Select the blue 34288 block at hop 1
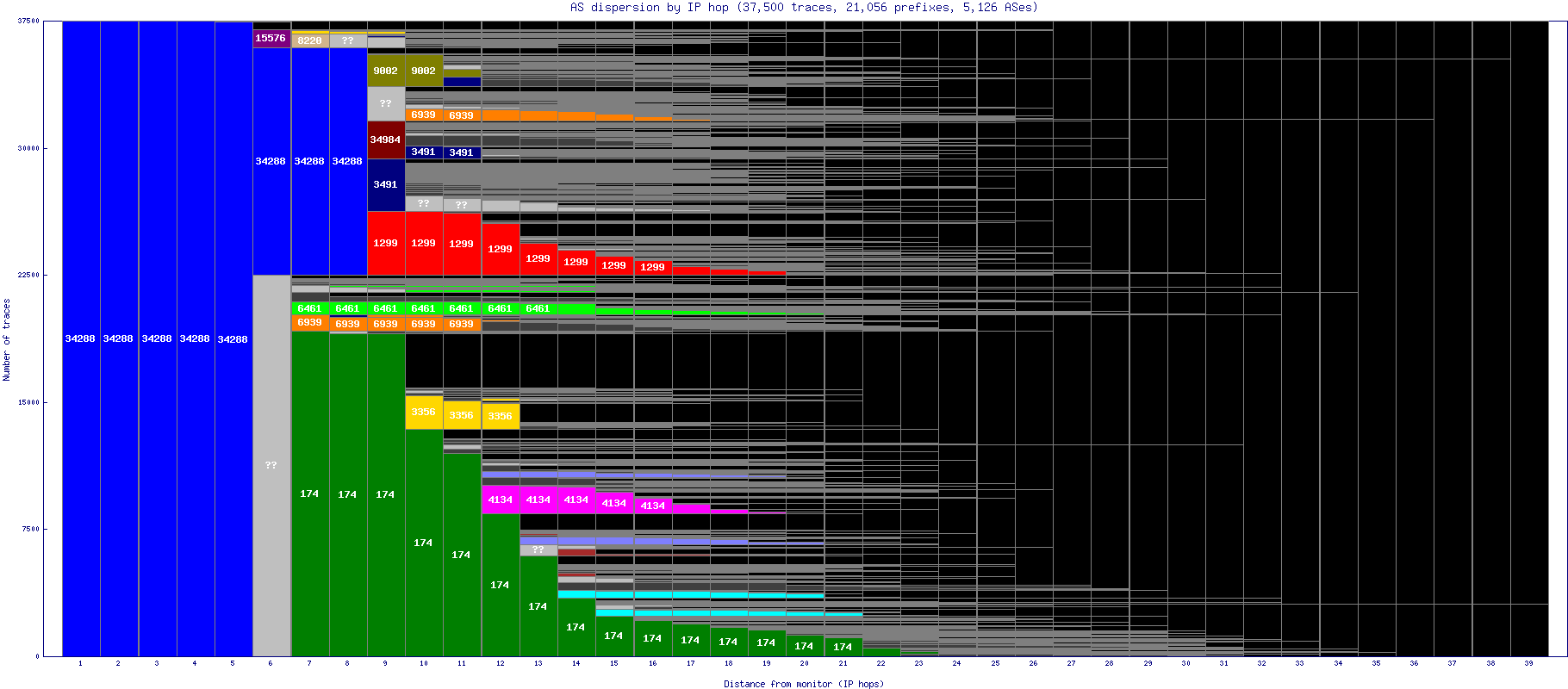The image size is (1568, 689). click(x=81, y=338)
